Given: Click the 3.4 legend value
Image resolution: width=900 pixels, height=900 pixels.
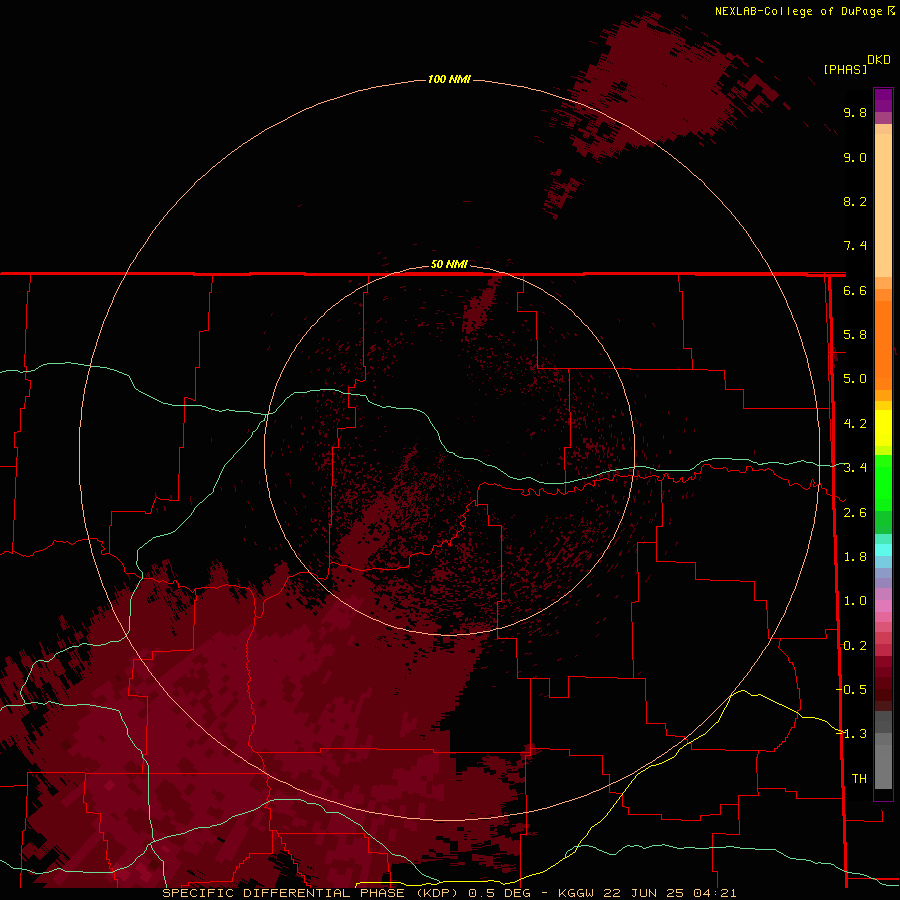Looking at the screenshot, I should pyautogui.click(x=855, y=468).
